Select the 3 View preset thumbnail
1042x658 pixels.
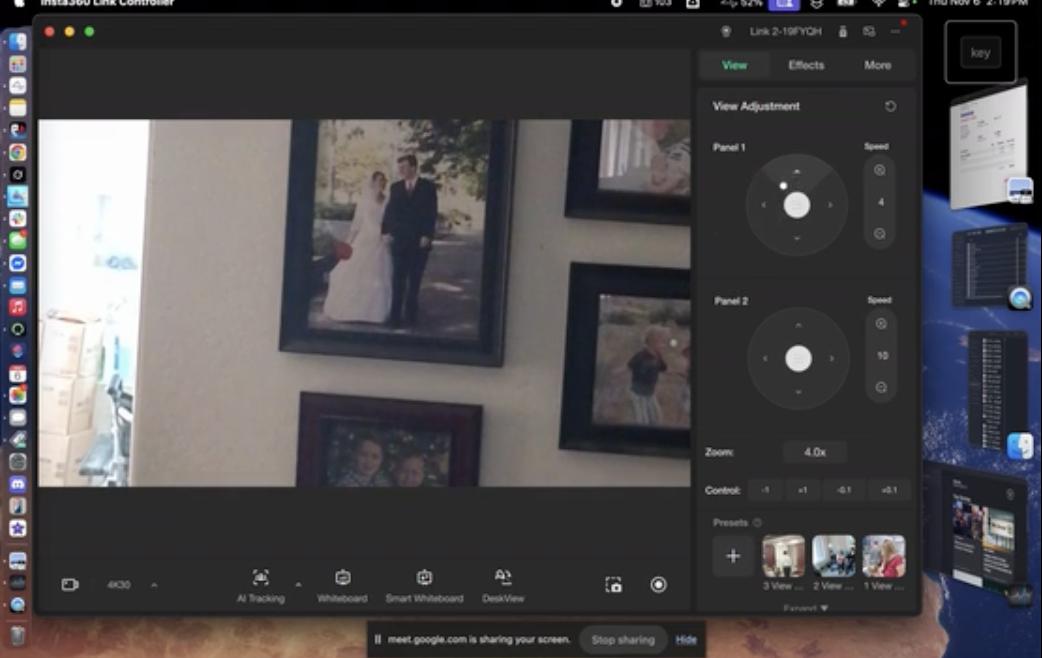783,556
